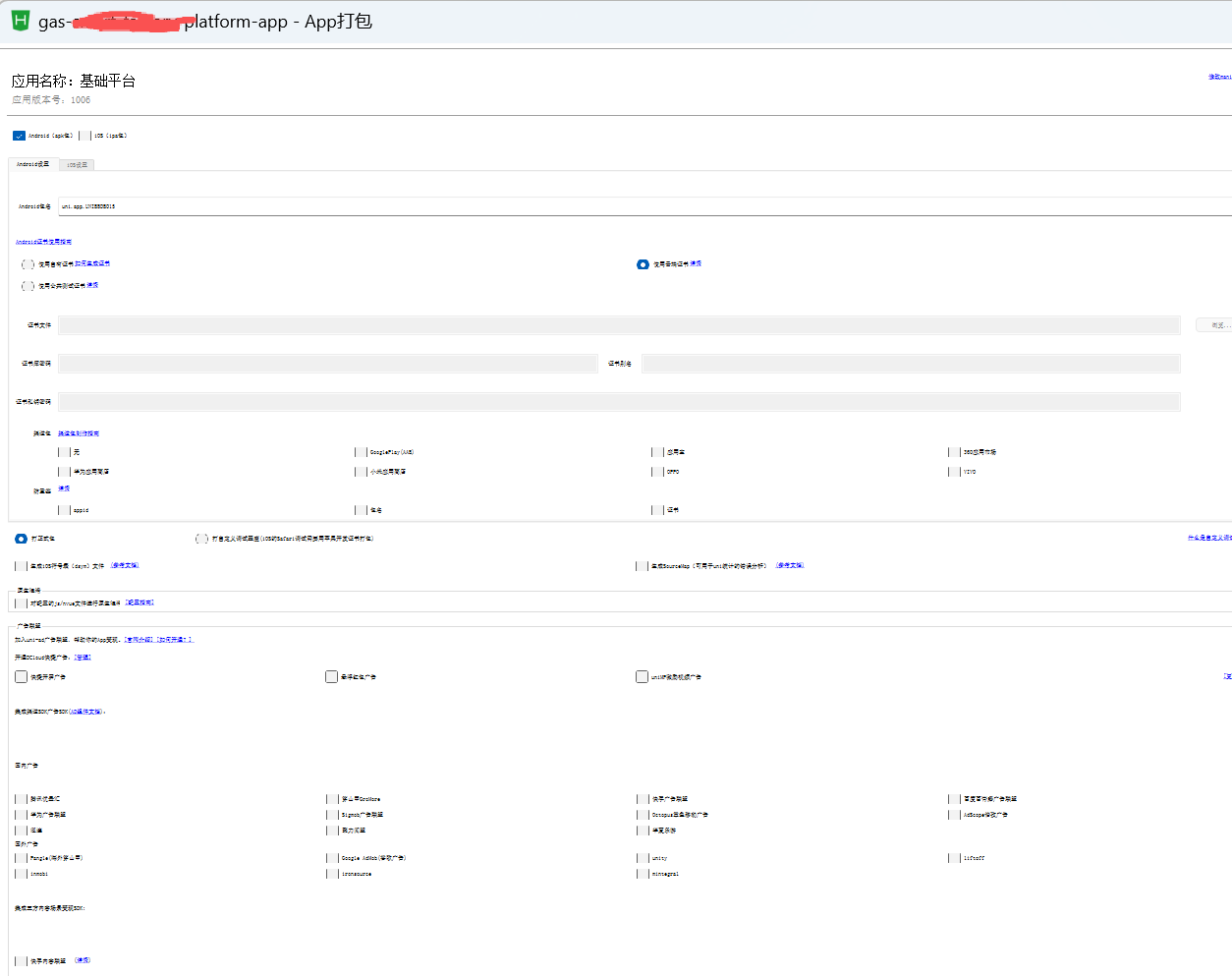Screen dimensions: 1232x976
Task: Click the certificate file Browse button
Action: 1216,325
